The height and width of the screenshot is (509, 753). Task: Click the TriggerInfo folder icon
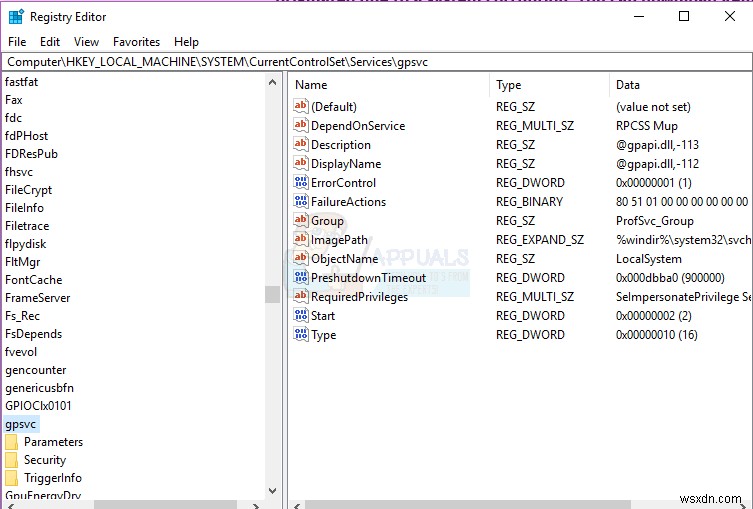coord(12,478)
